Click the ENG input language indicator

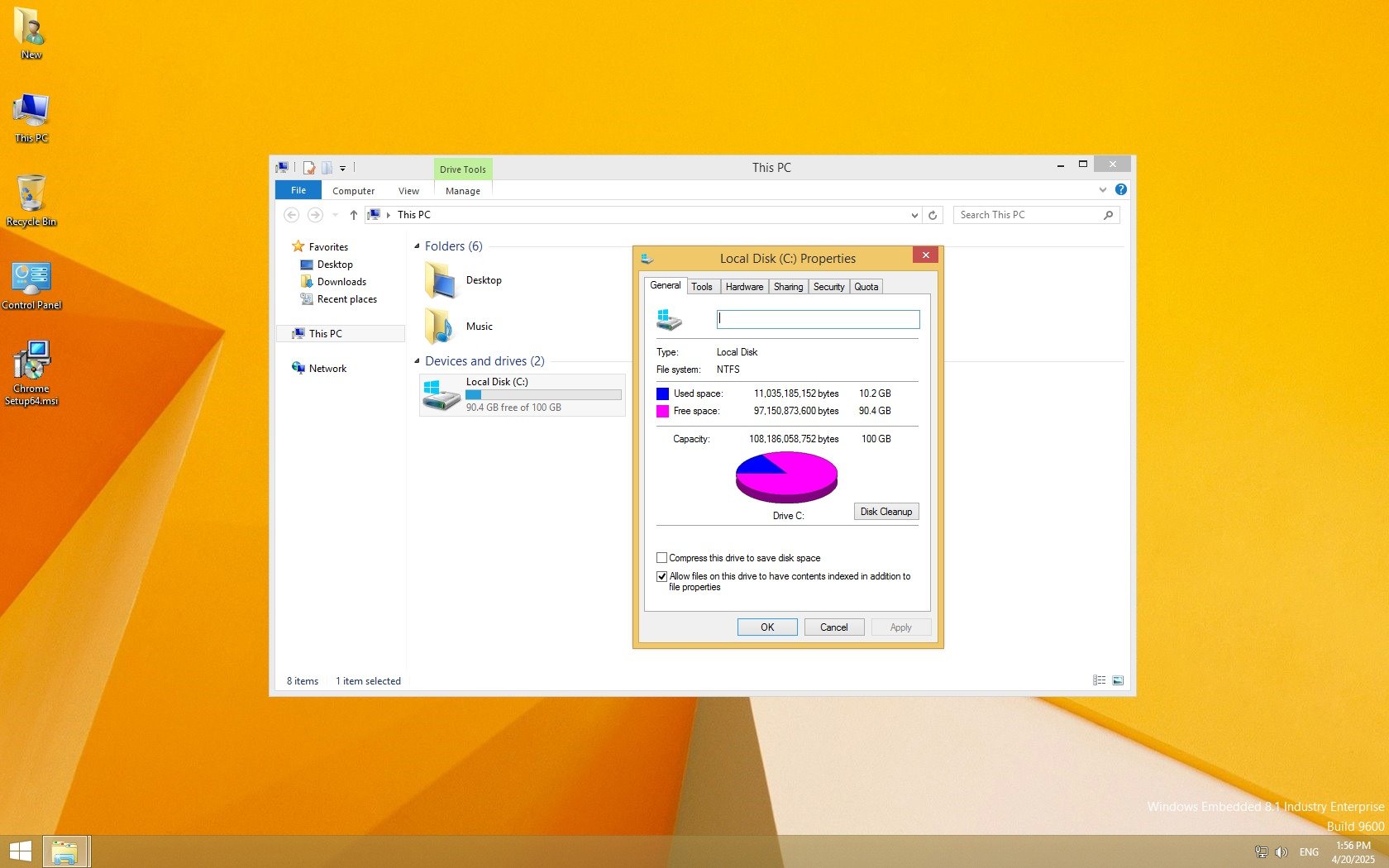1309,852
